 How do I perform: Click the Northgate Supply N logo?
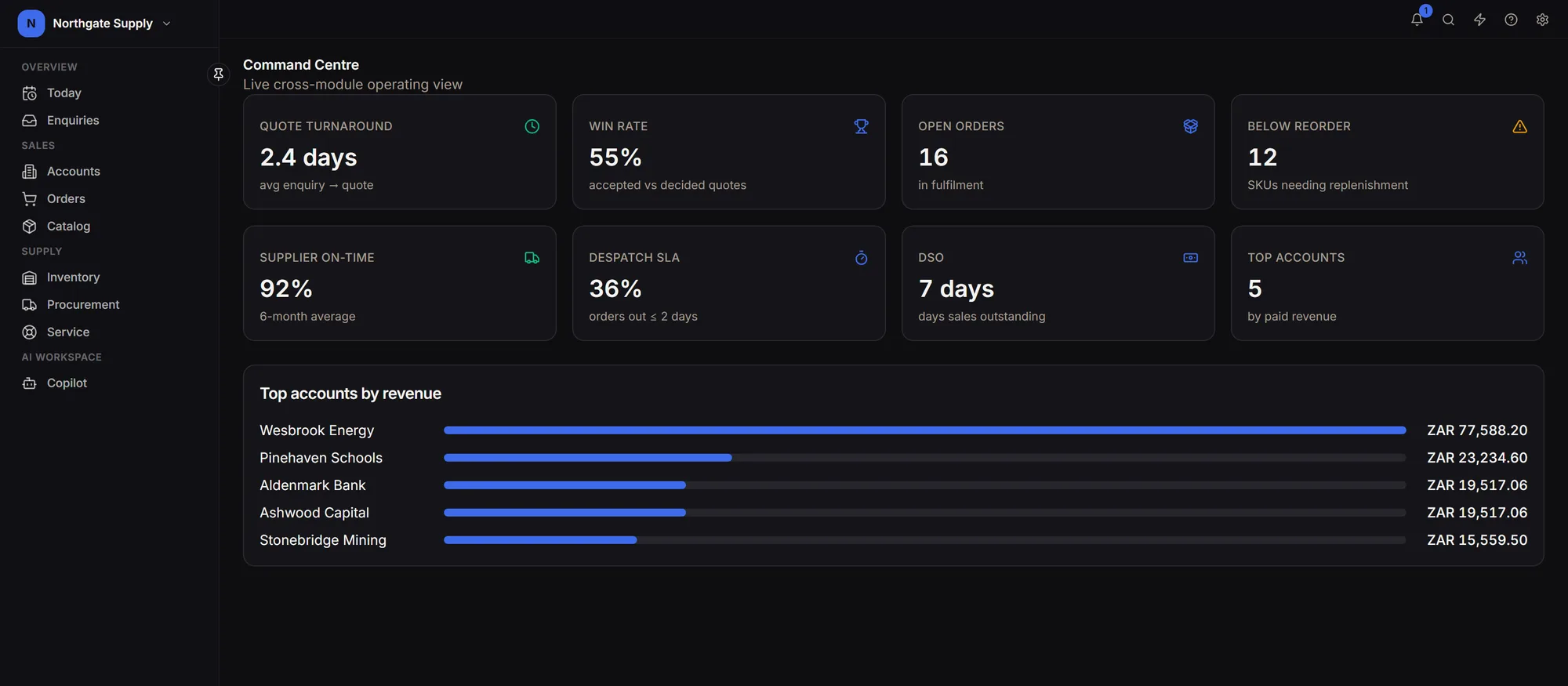point(31,24)
